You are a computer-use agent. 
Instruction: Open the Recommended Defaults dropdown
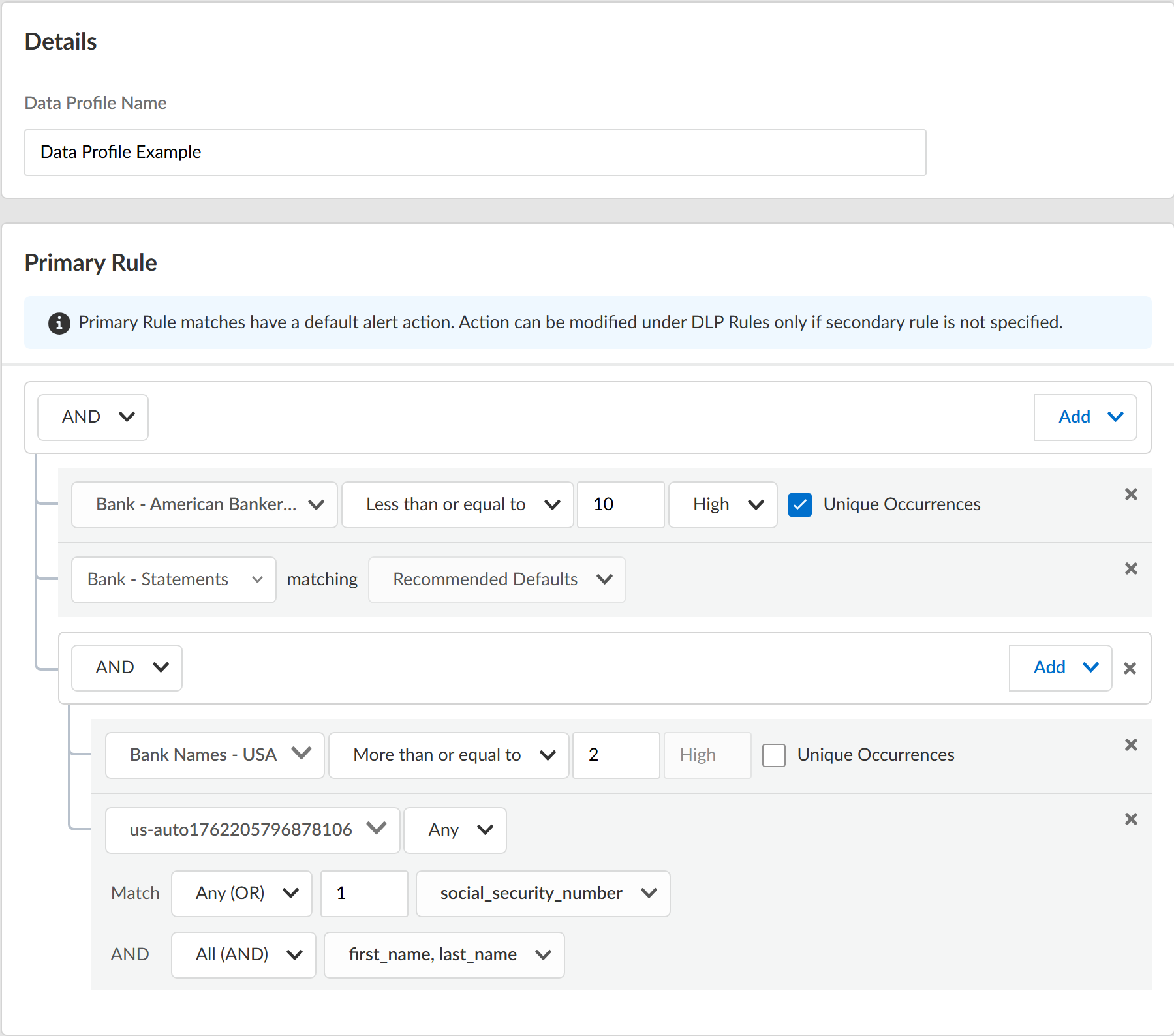coord(497,580)
